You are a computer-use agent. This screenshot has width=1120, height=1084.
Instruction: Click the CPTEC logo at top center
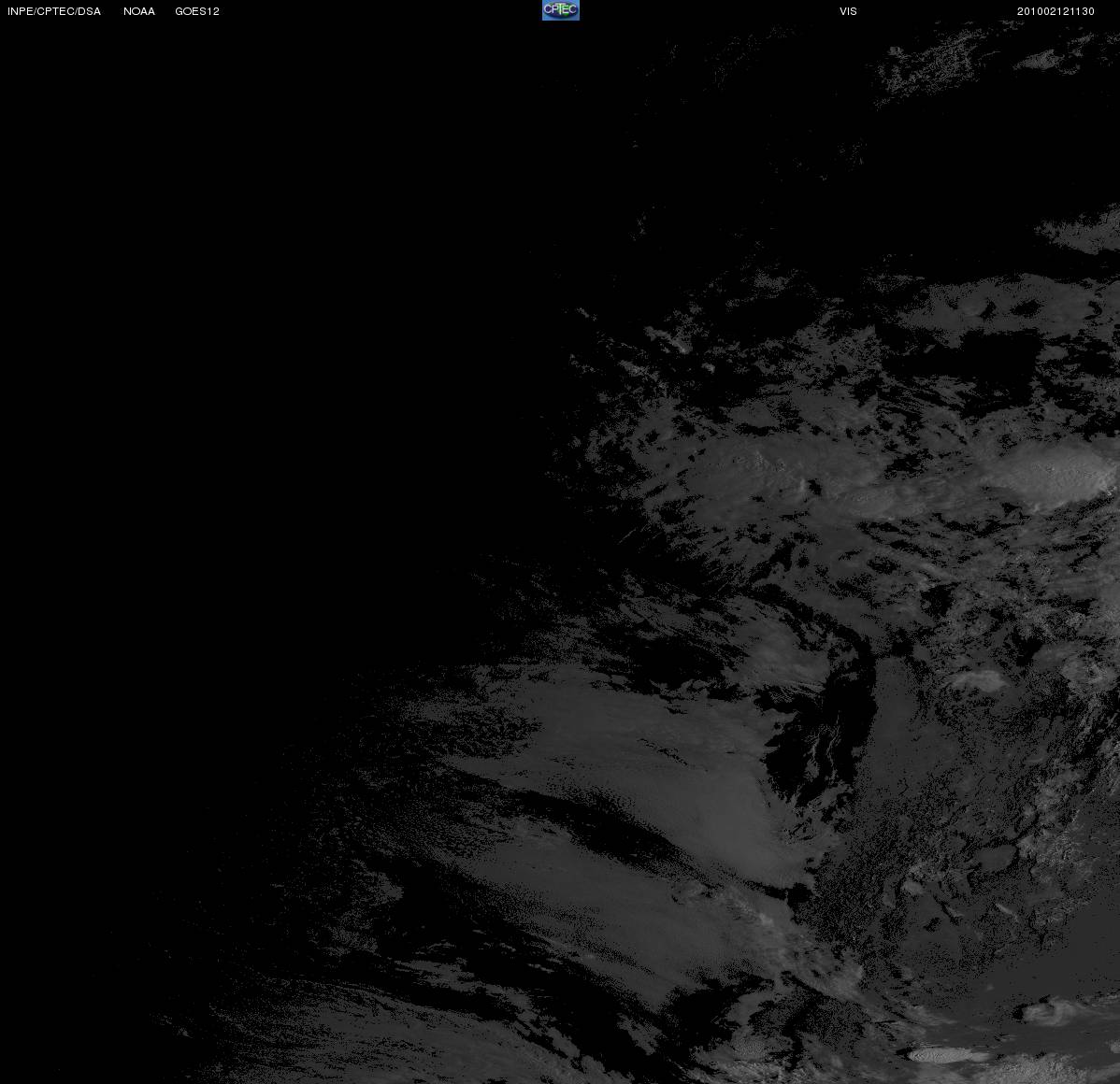coord(561,10)
